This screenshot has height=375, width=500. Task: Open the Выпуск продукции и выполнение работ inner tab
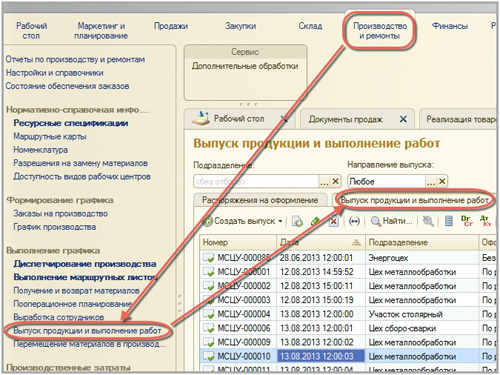[x=414, y=200]
